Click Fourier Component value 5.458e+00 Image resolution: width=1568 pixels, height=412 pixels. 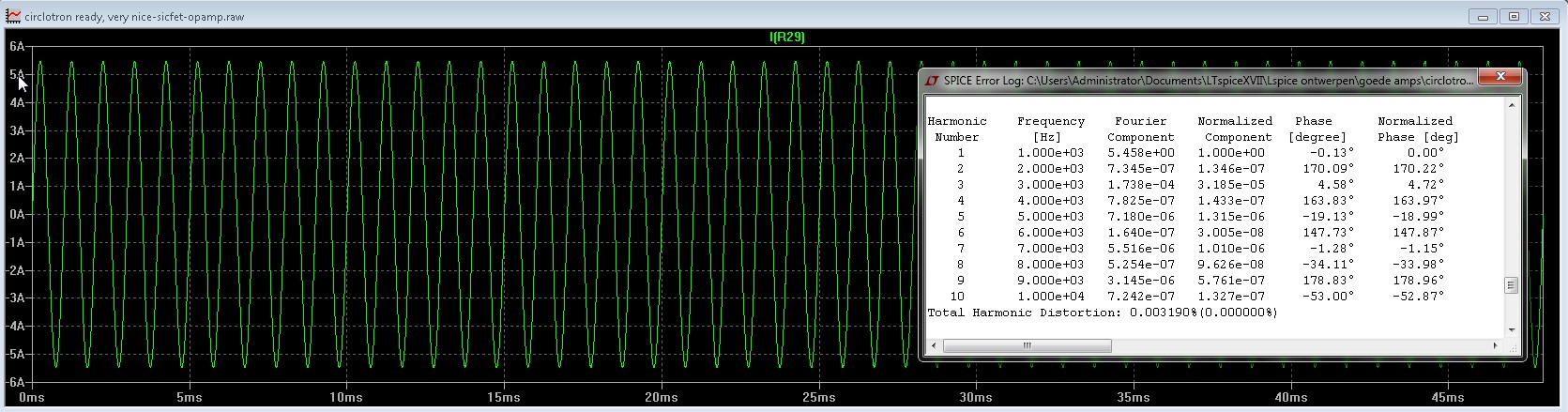click(1141, 153)
